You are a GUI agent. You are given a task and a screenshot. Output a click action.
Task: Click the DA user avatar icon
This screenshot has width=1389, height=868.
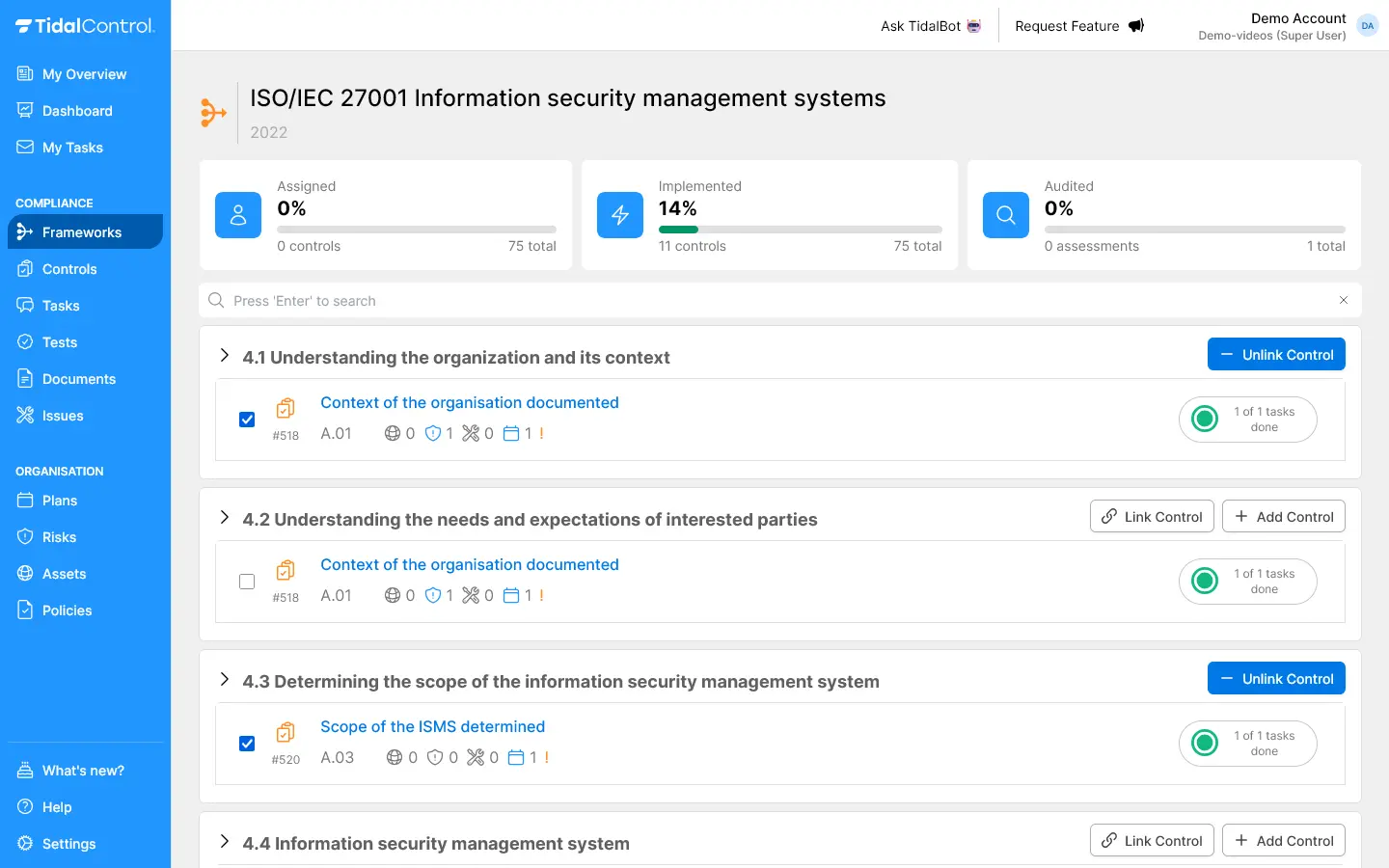click(1367, 26)
